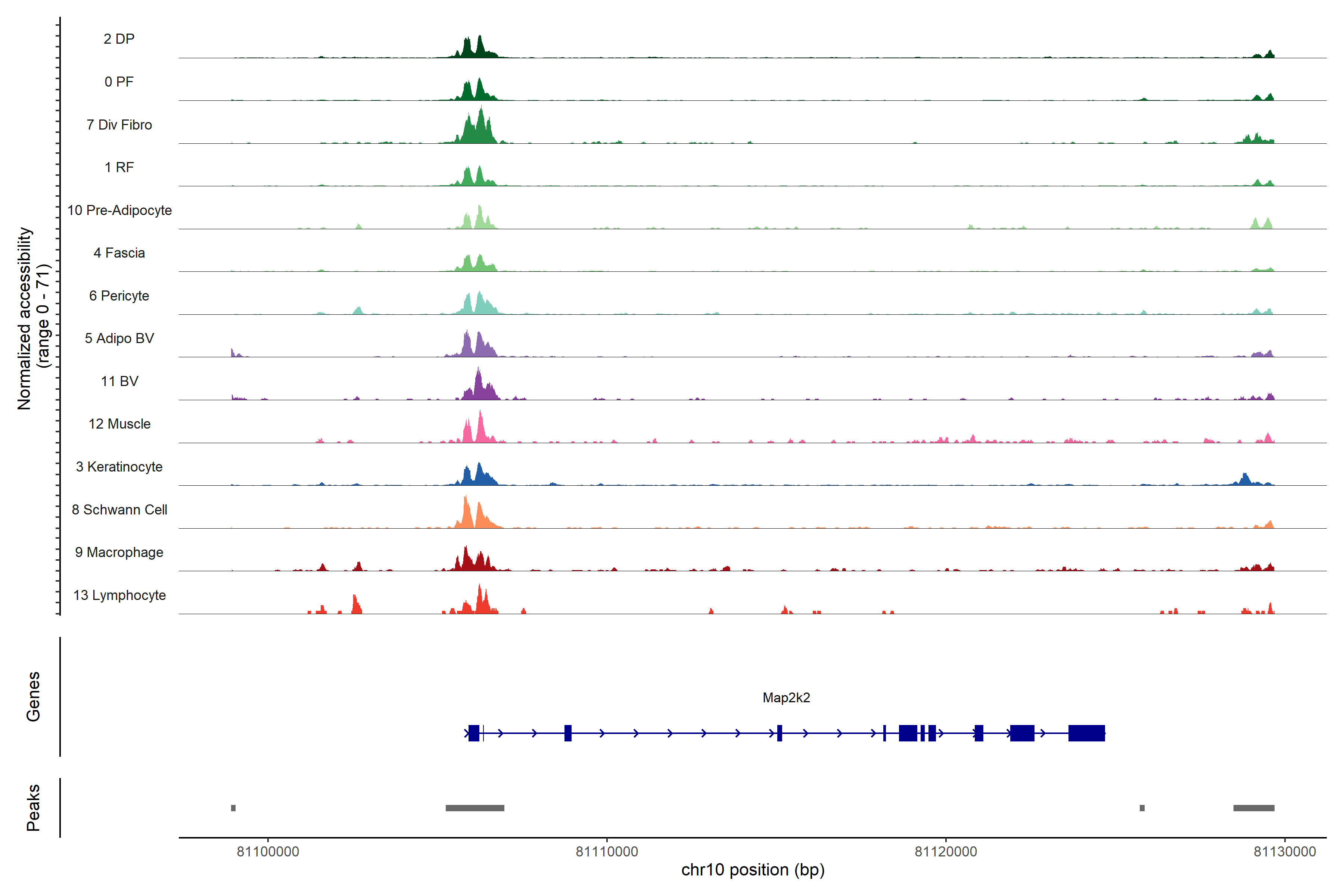The width and height of the screenshot is (1344, 896).
Task: Select the 7 Div Fibro track label
Action: pos(119,125)
